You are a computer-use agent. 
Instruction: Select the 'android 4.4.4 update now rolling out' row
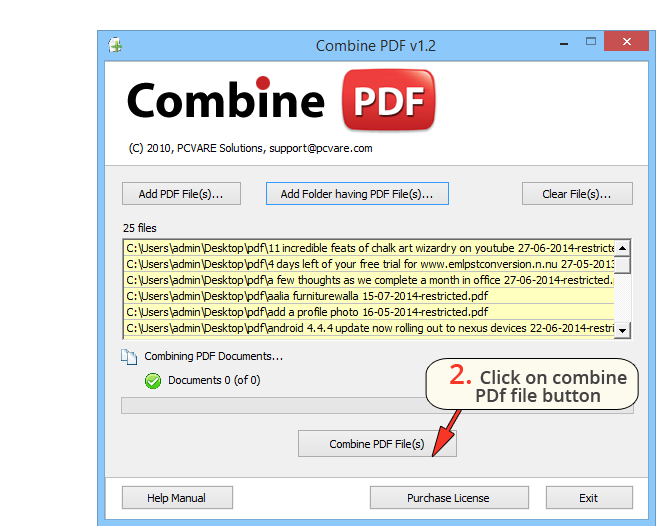[x=370, y=328]
